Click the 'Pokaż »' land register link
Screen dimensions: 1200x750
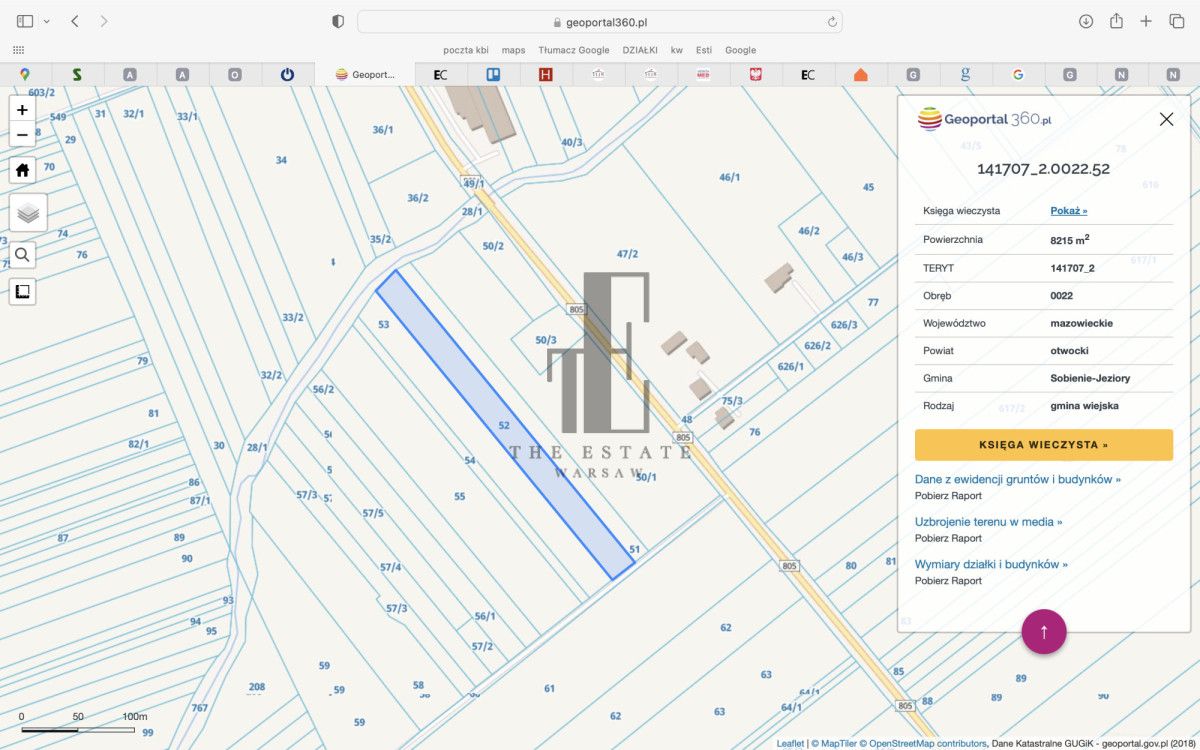point(1068,211)
